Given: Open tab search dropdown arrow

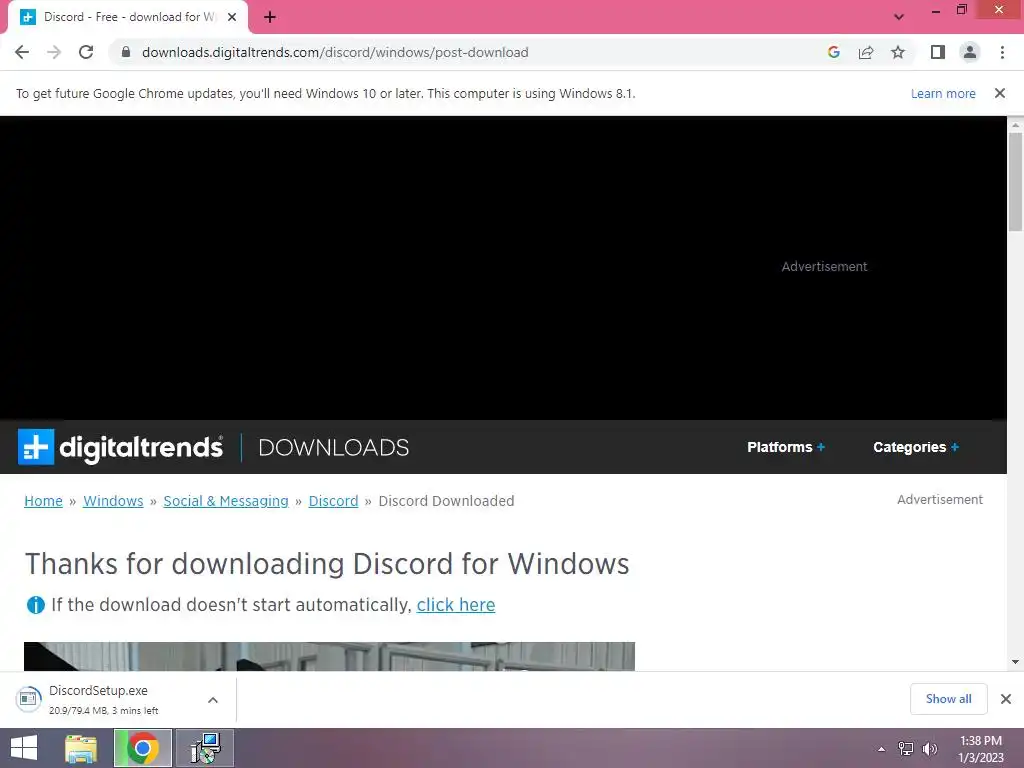Looking at the screenshot, I should 899,17.
